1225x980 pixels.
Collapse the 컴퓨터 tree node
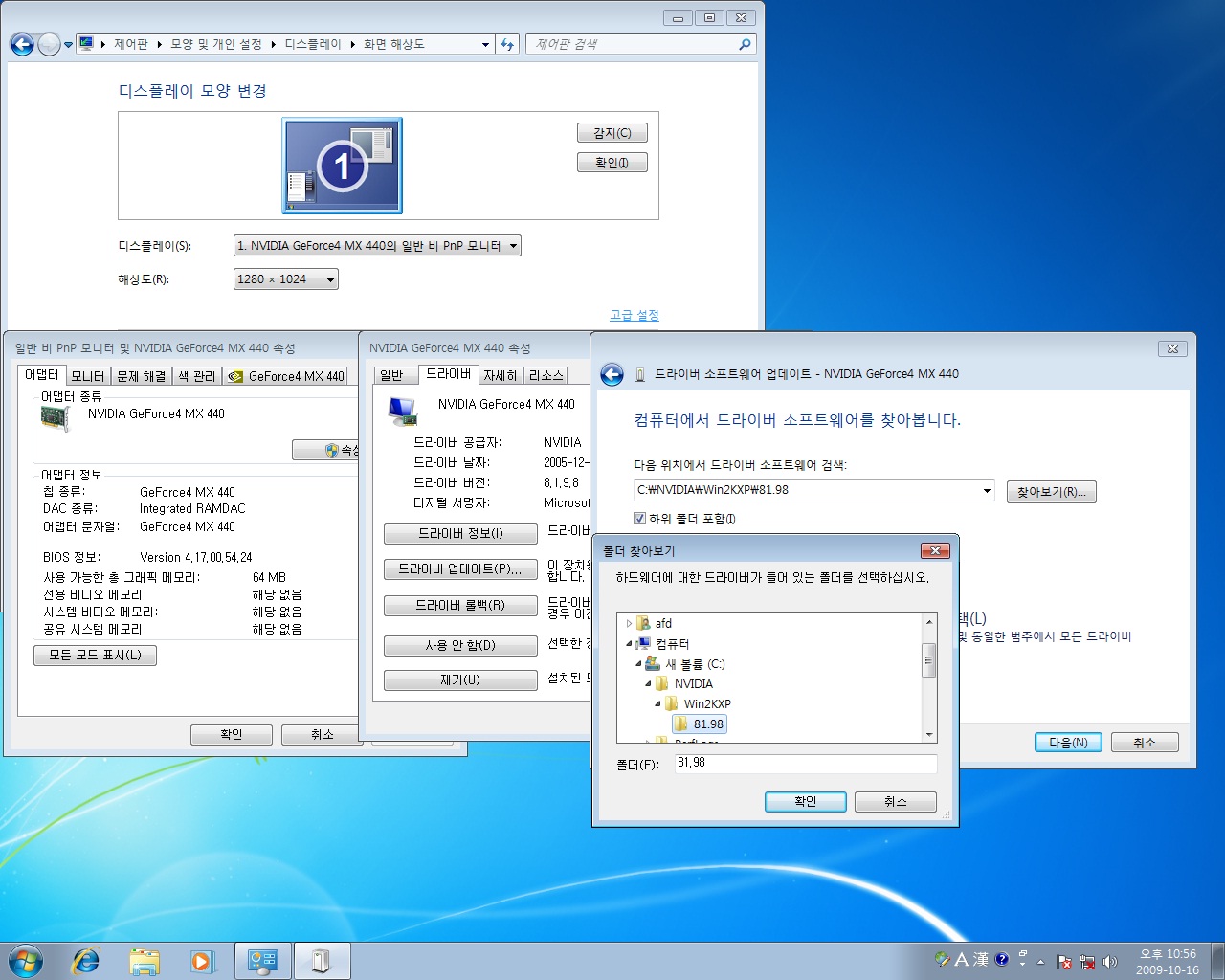click(629, 644)
